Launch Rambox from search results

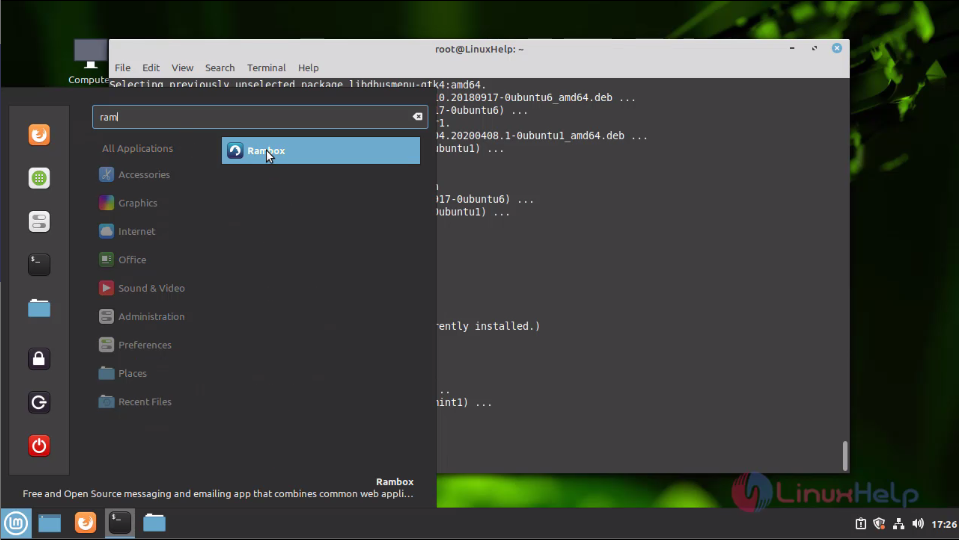(320, 150)
